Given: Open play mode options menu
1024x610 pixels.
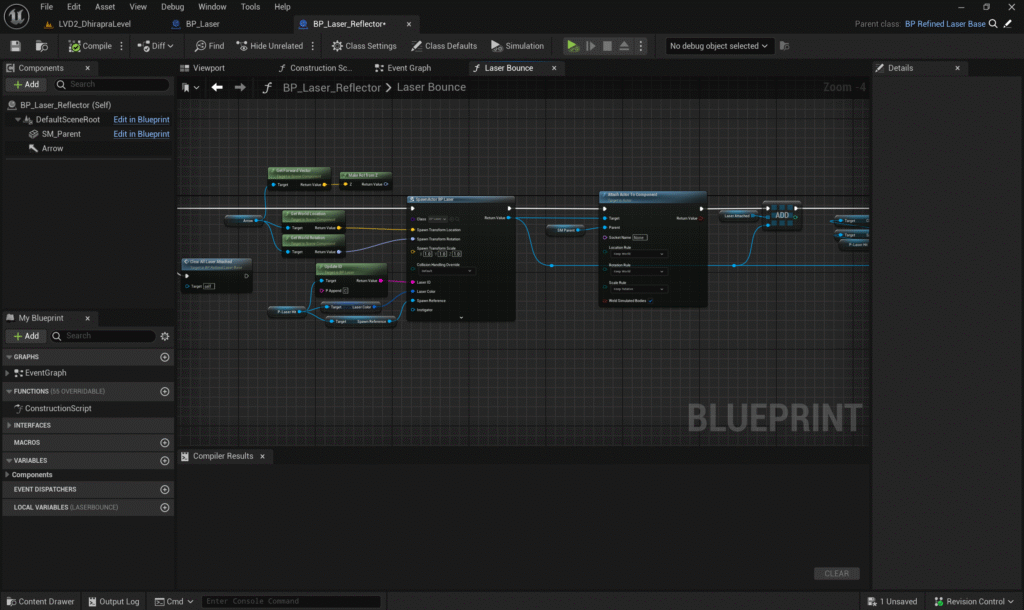Looking at the screenshot, I should tap(641, 46).
